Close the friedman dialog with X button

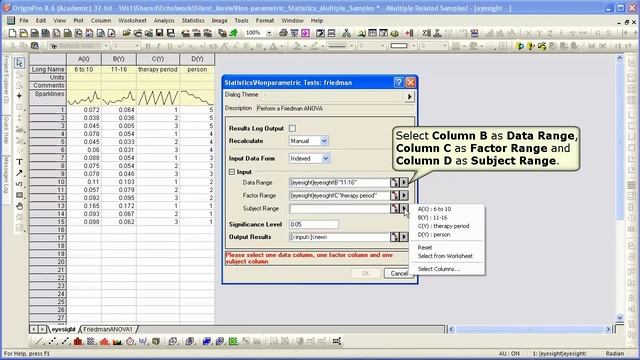tap(411, 82)
